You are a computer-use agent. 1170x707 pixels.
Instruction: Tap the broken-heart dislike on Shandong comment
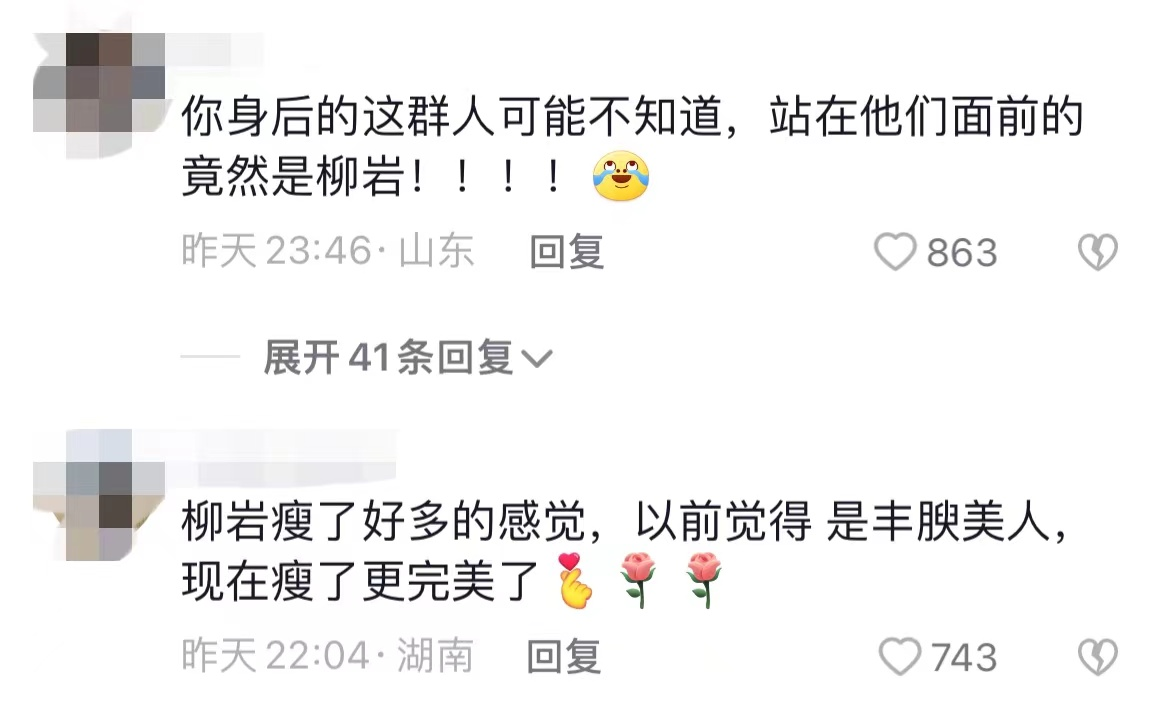pos(1098,251)
